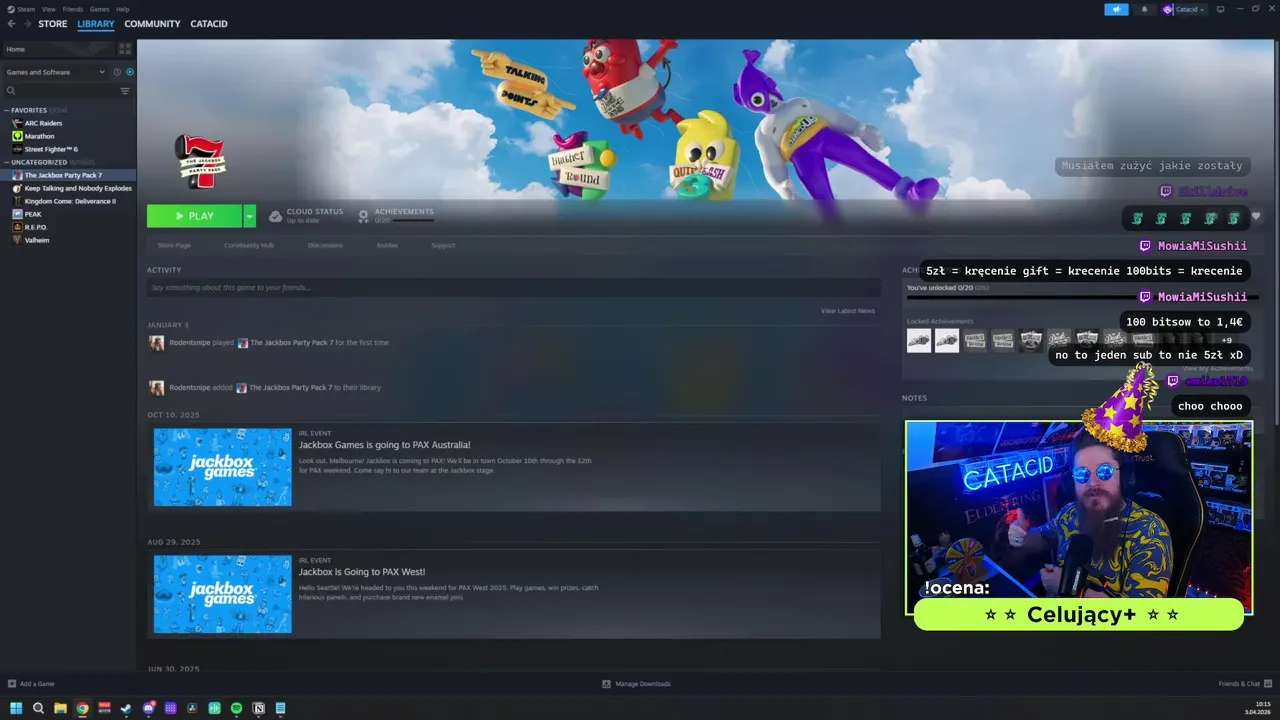
Task: Open the blue announcements megaphone button
Action: [1116, 9]
